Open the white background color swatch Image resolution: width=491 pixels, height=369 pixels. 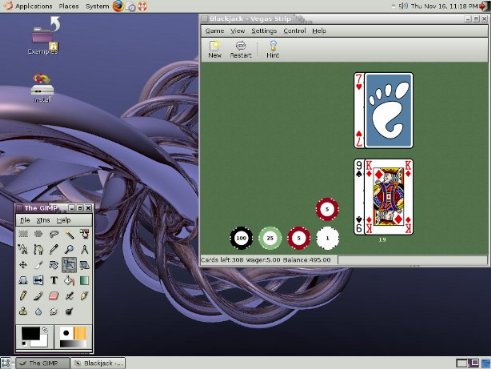43,342
